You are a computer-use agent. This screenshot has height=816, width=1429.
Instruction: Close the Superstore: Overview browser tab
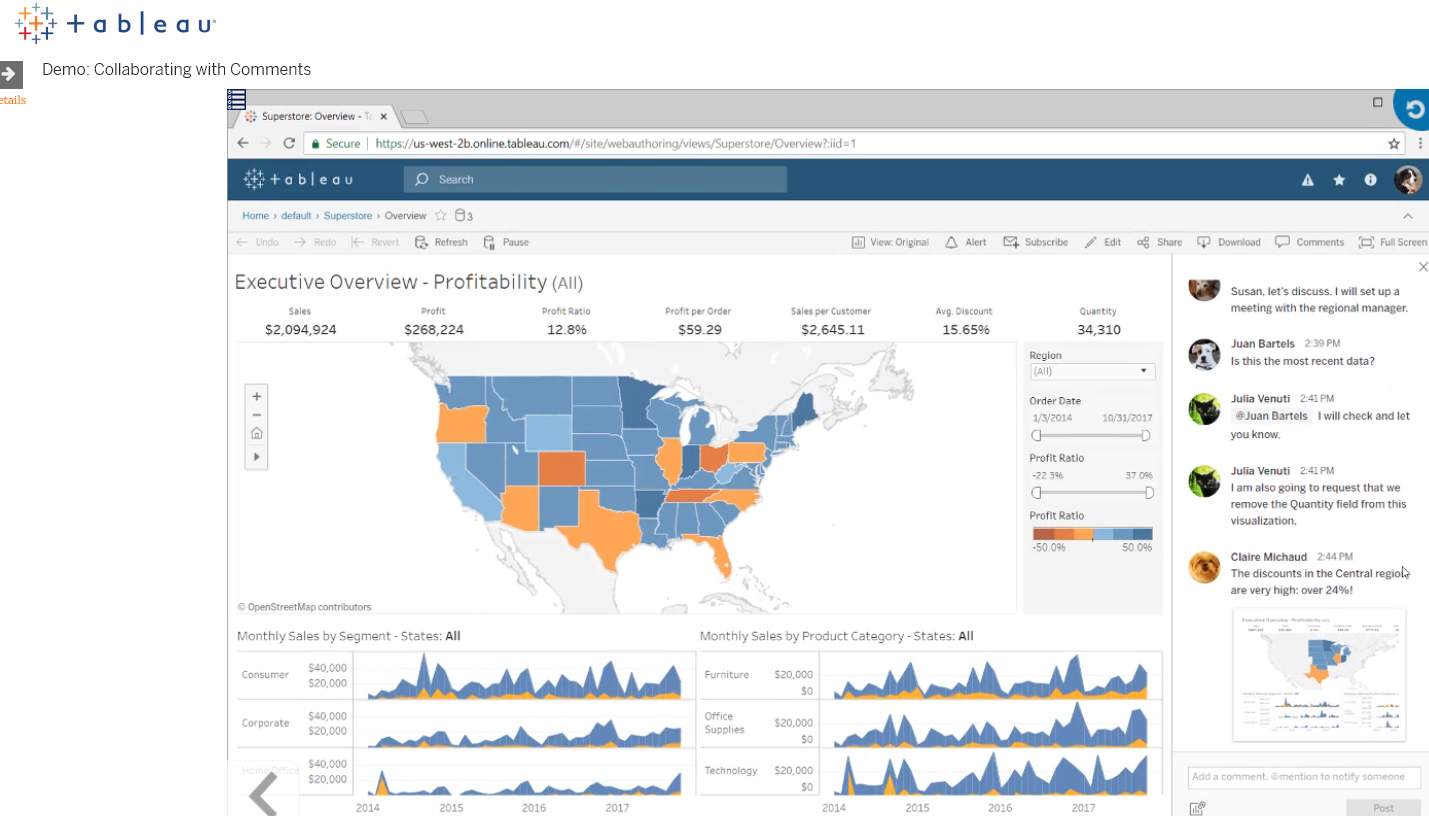[x=384, y=116]
